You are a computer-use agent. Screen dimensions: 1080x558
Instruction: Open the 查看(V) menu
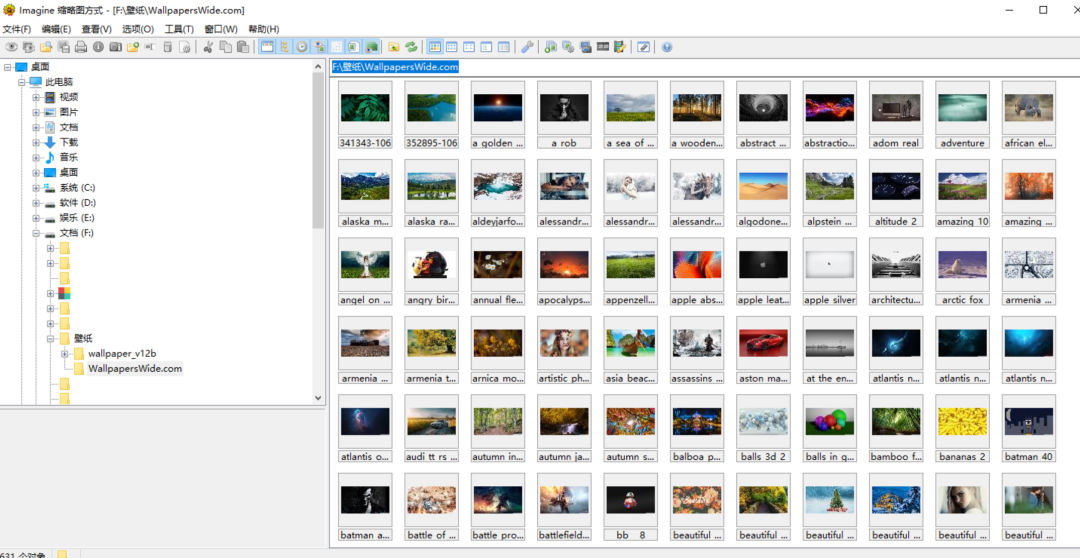click(96, 29)
